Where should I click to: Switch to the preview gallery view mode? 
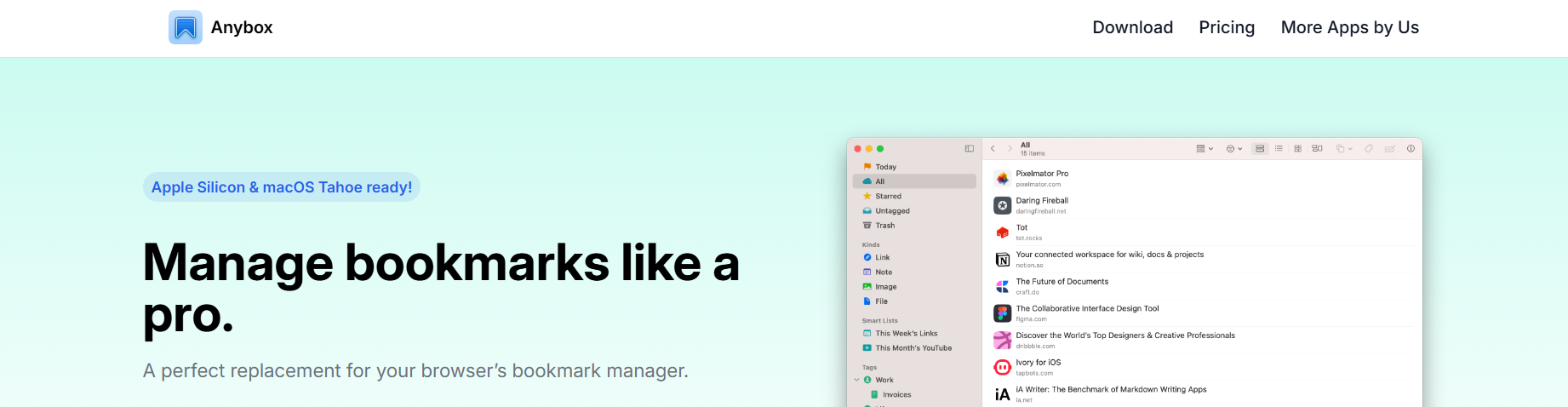point(1317,149)
